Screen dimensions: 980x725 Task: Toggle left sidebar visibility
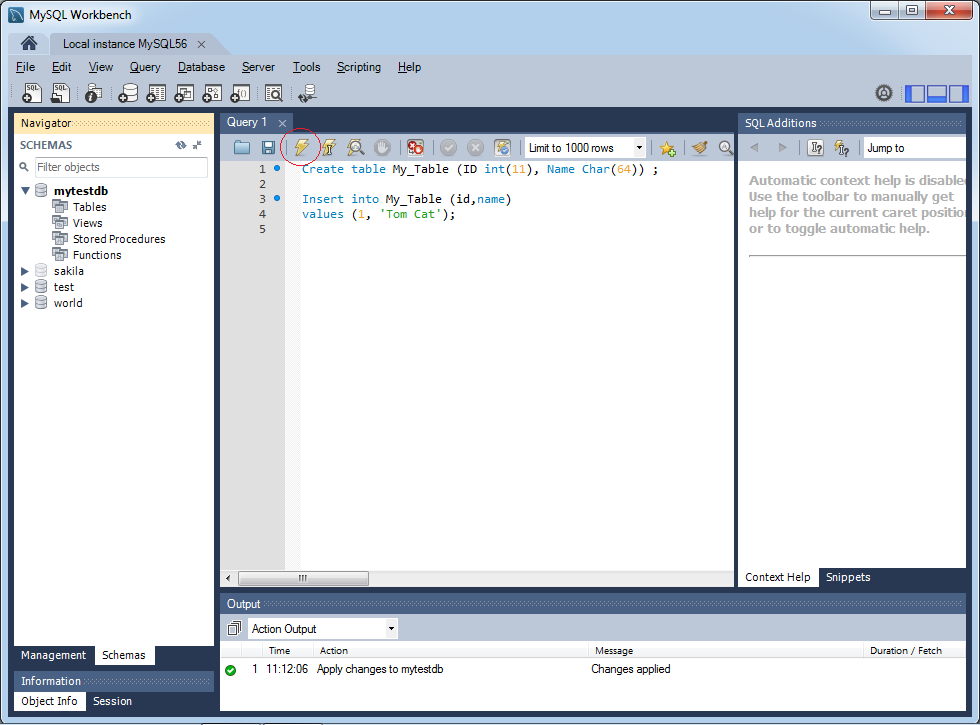(915, 94)
